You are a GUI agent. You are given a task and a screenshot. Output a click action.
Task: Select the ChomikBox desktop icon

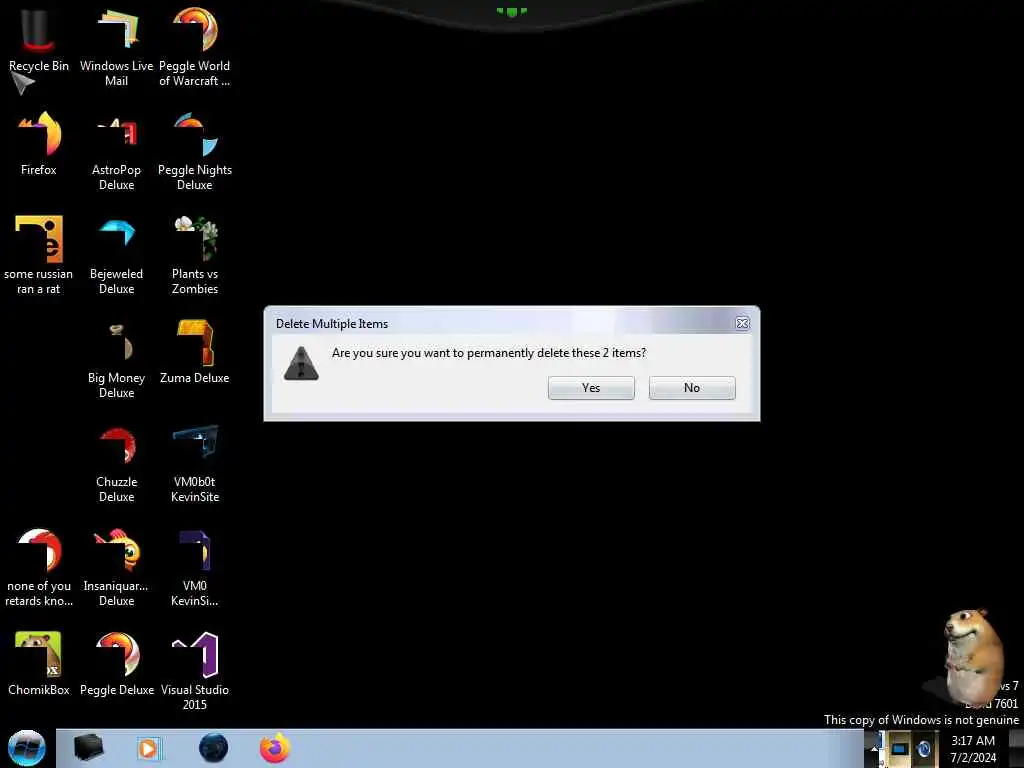pos(39,664)
